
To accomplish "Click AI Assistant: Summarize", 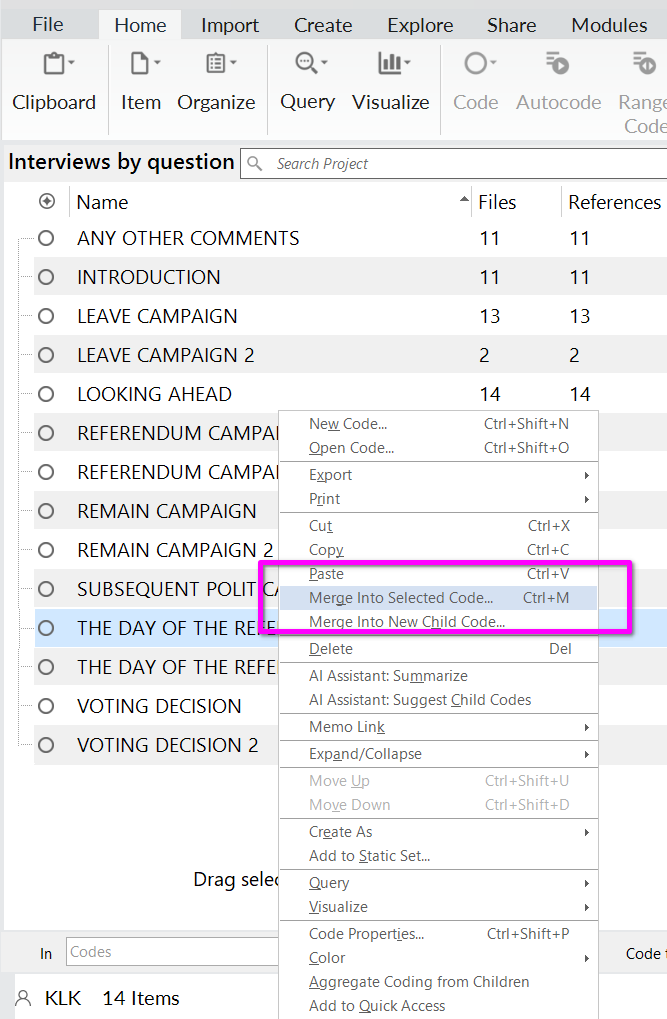I will 388,676.
